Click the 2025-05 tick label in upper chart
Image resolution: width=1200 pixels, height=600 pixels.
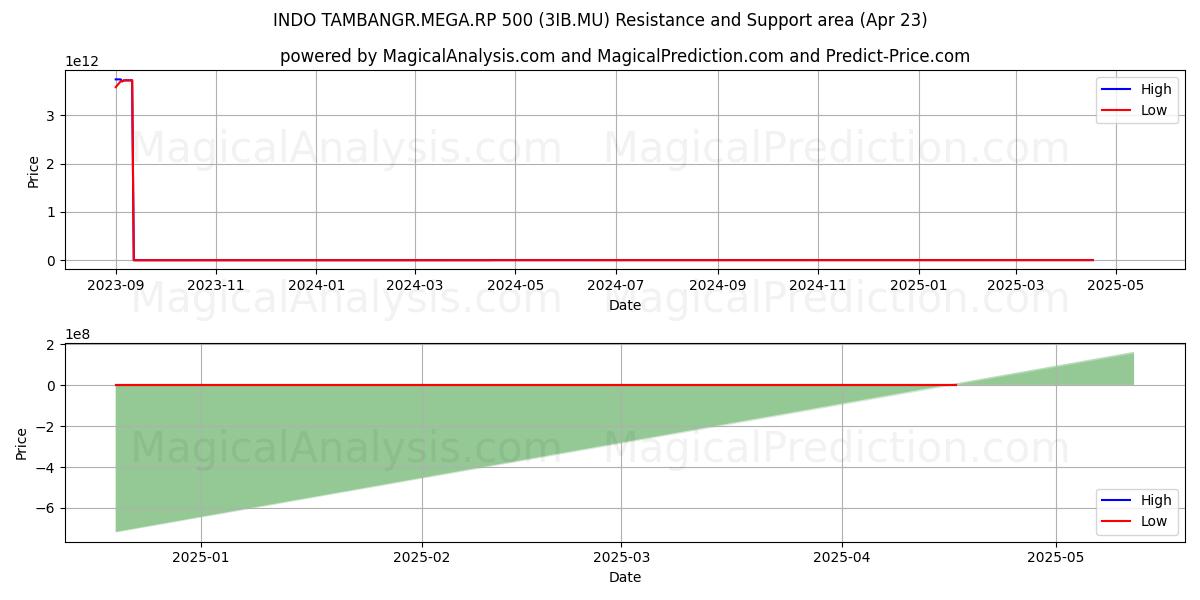point(1116,285)
